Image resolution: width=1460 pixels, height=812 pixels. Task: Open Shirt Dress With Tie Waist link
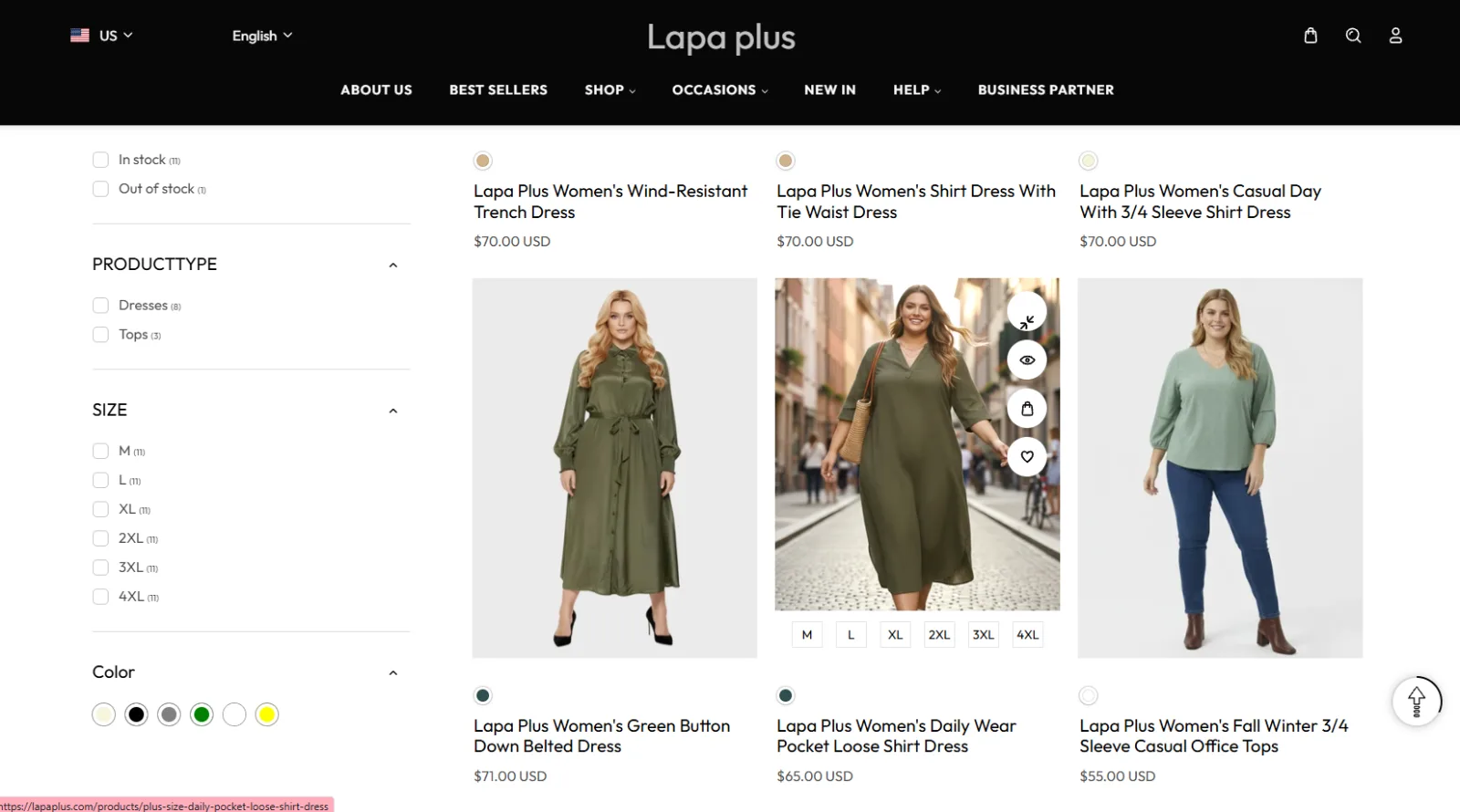click(x=916, y=202)
